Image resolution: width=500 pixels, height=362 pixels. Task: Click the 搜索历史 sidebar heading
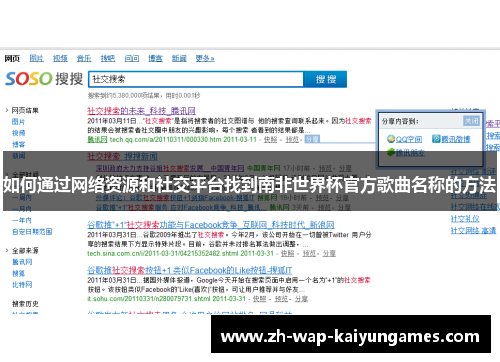pos(25,304)
